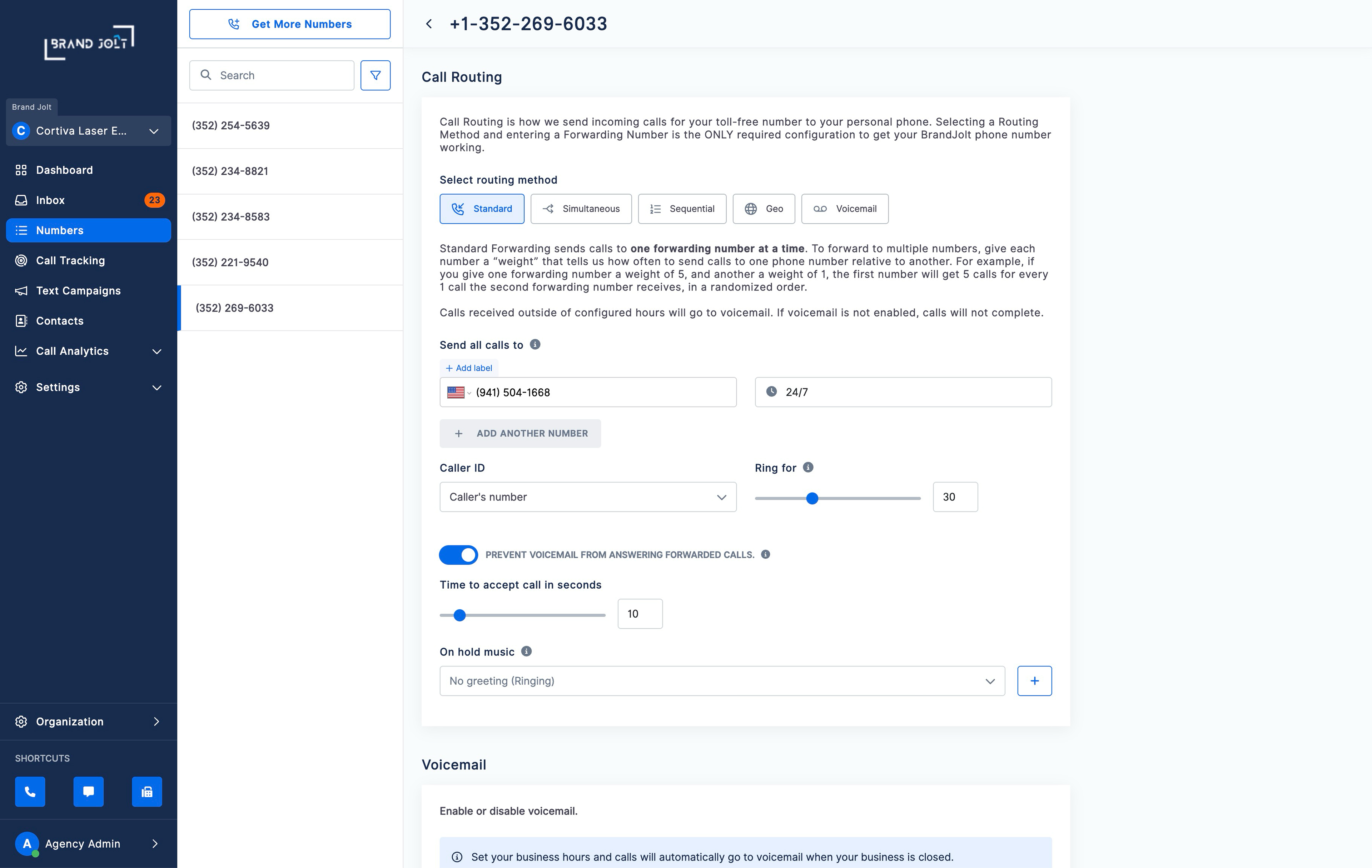
Task: Click the back arrow next to +1-352-269-6033
Action: (x=429, y=24)
